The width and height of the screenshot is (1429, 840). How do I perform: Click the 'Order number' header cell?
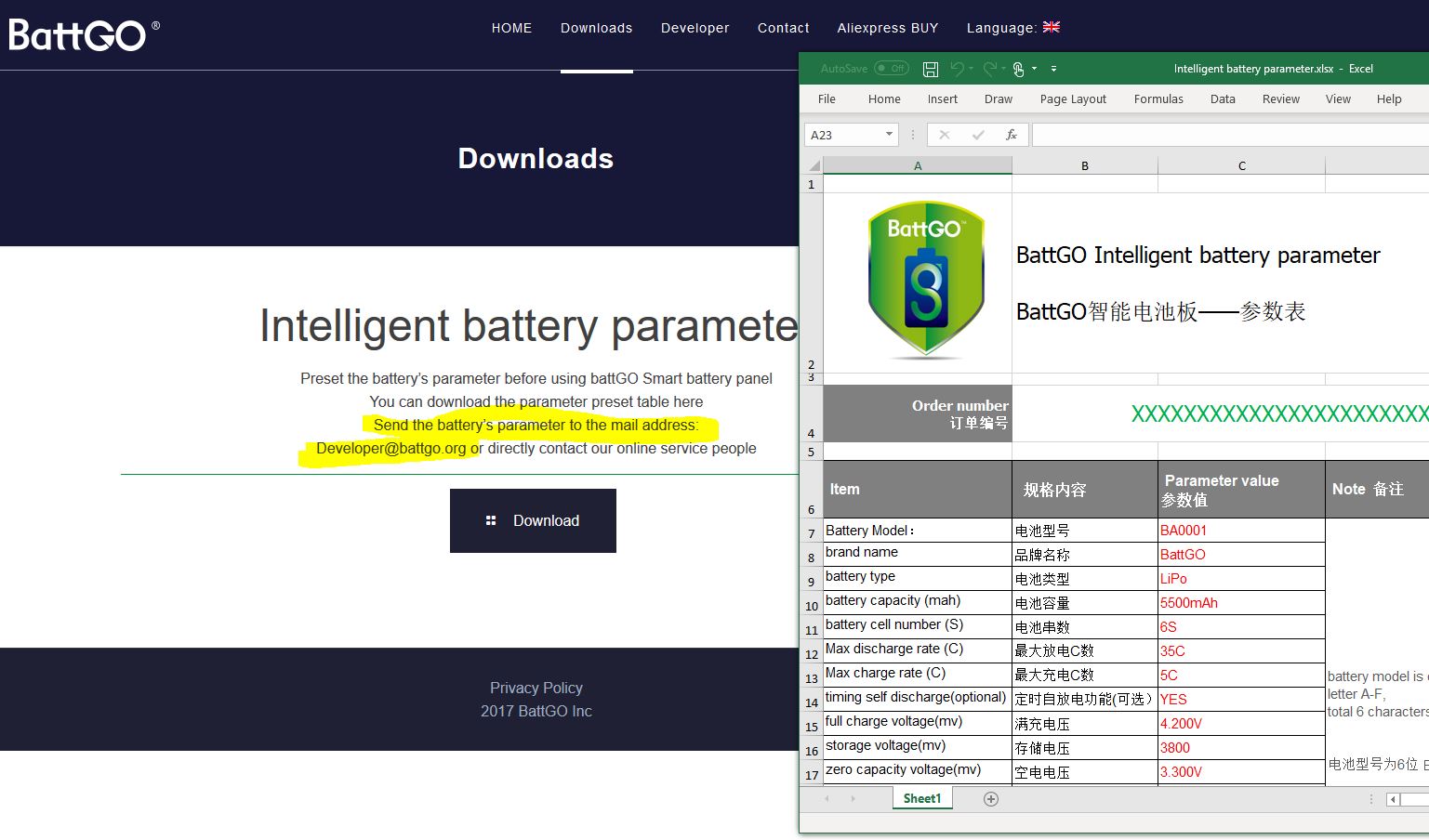pyautogui.click(x=918, y=413)
